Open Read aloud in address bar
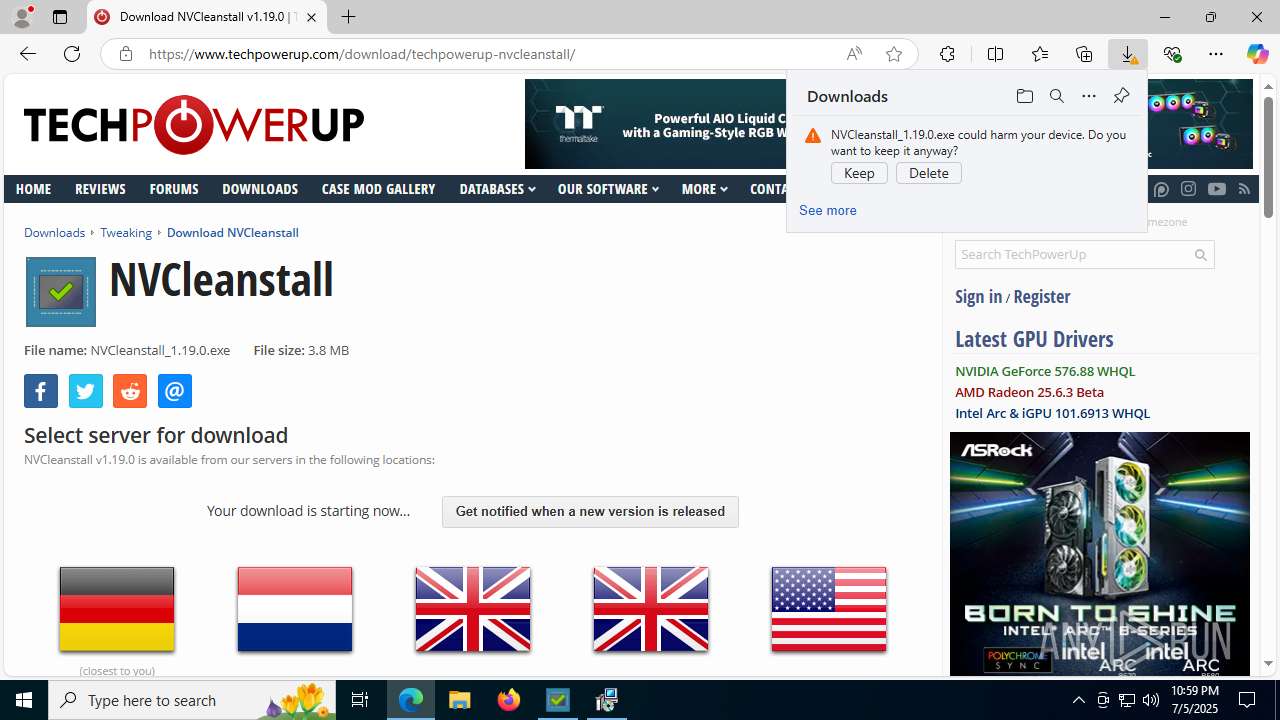The width and height of the screenshot is (1280, 720). click(x=854, y=54)
